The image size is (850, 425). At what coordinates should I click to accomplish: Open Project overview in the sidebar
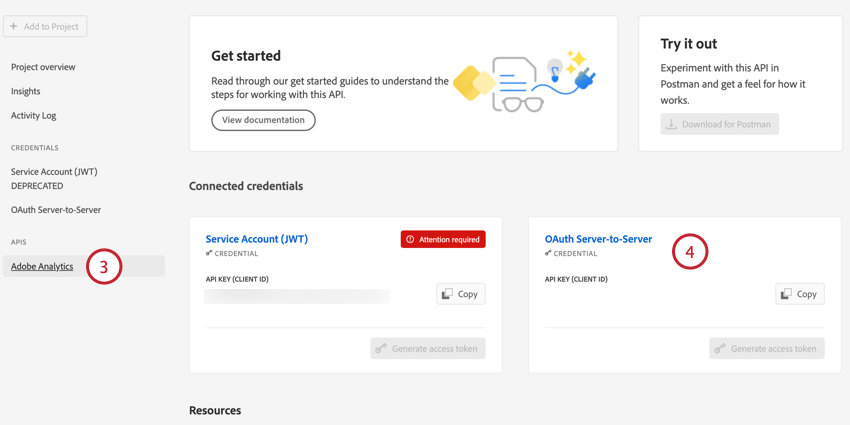pos(43,67)
